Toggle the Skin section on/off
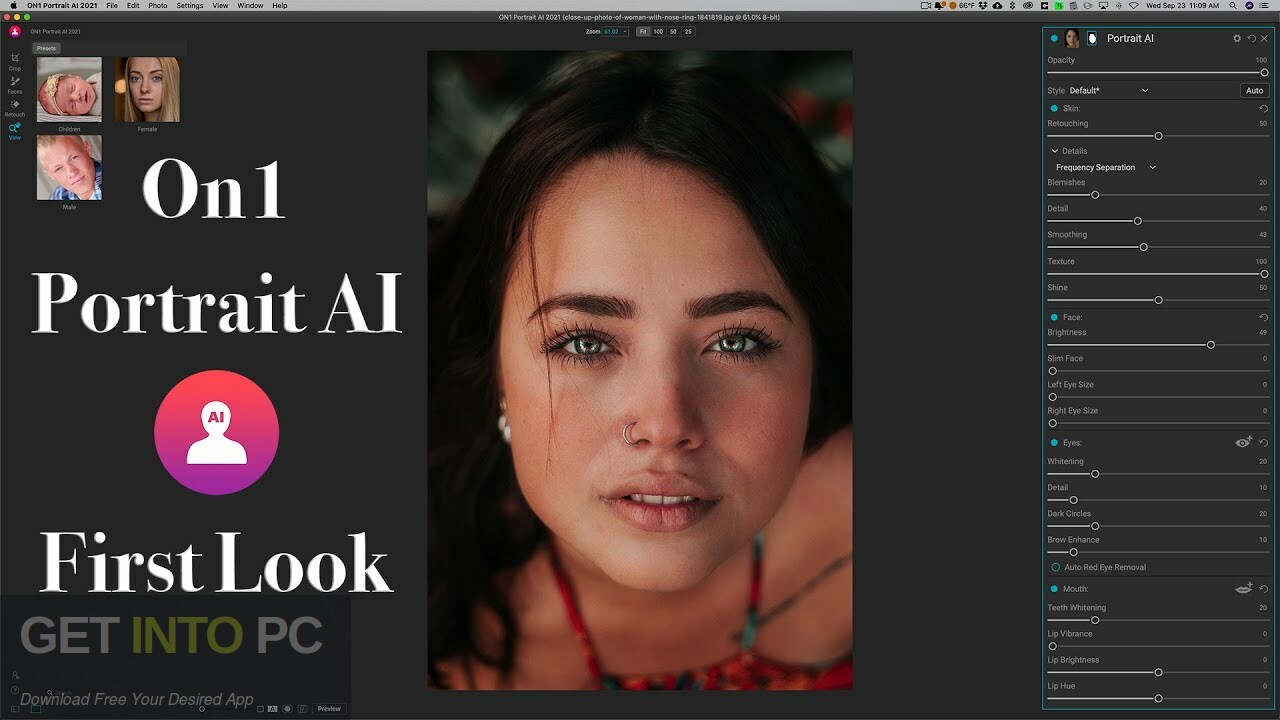This screenshot has width=1280, height=720. [1054, 108]
